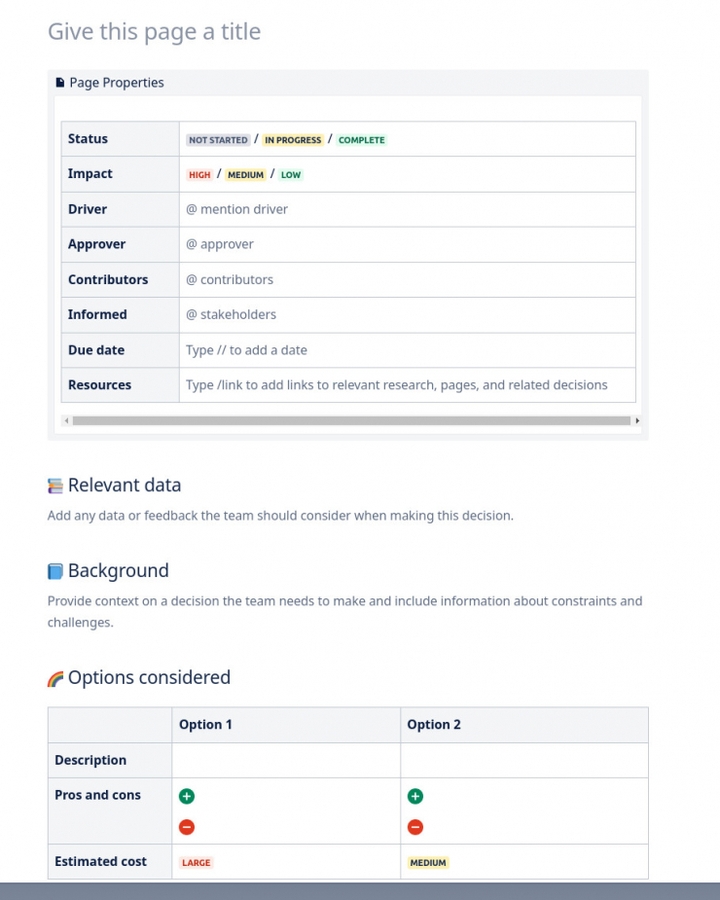Click the rainbow emoji beside Options considered

tap(54, 677)
